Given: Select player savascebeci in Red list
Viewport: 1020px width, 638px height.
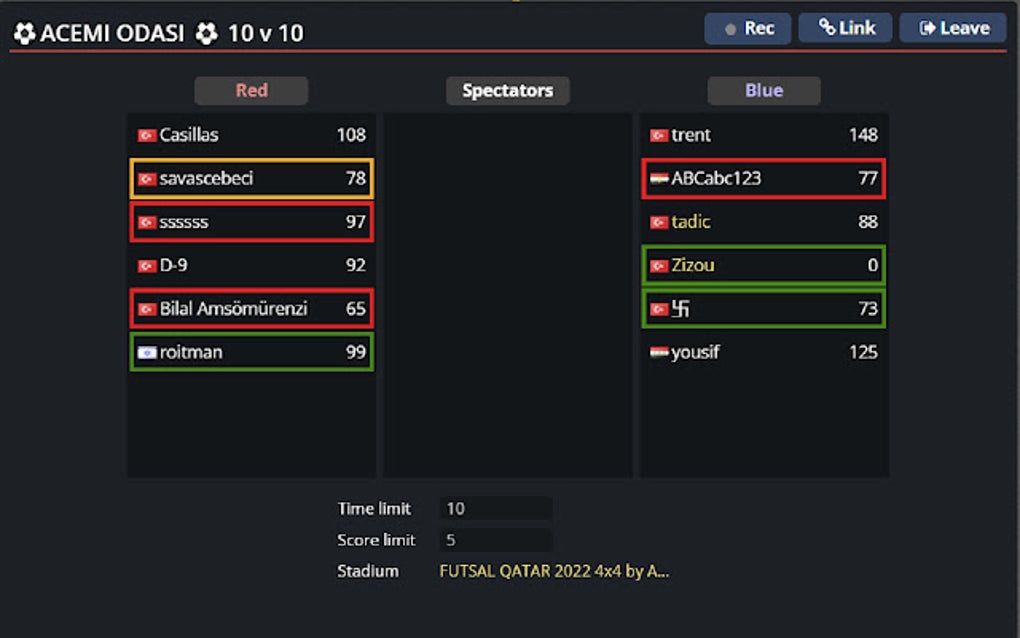Looking at the screenshot, I should (252, 178).
